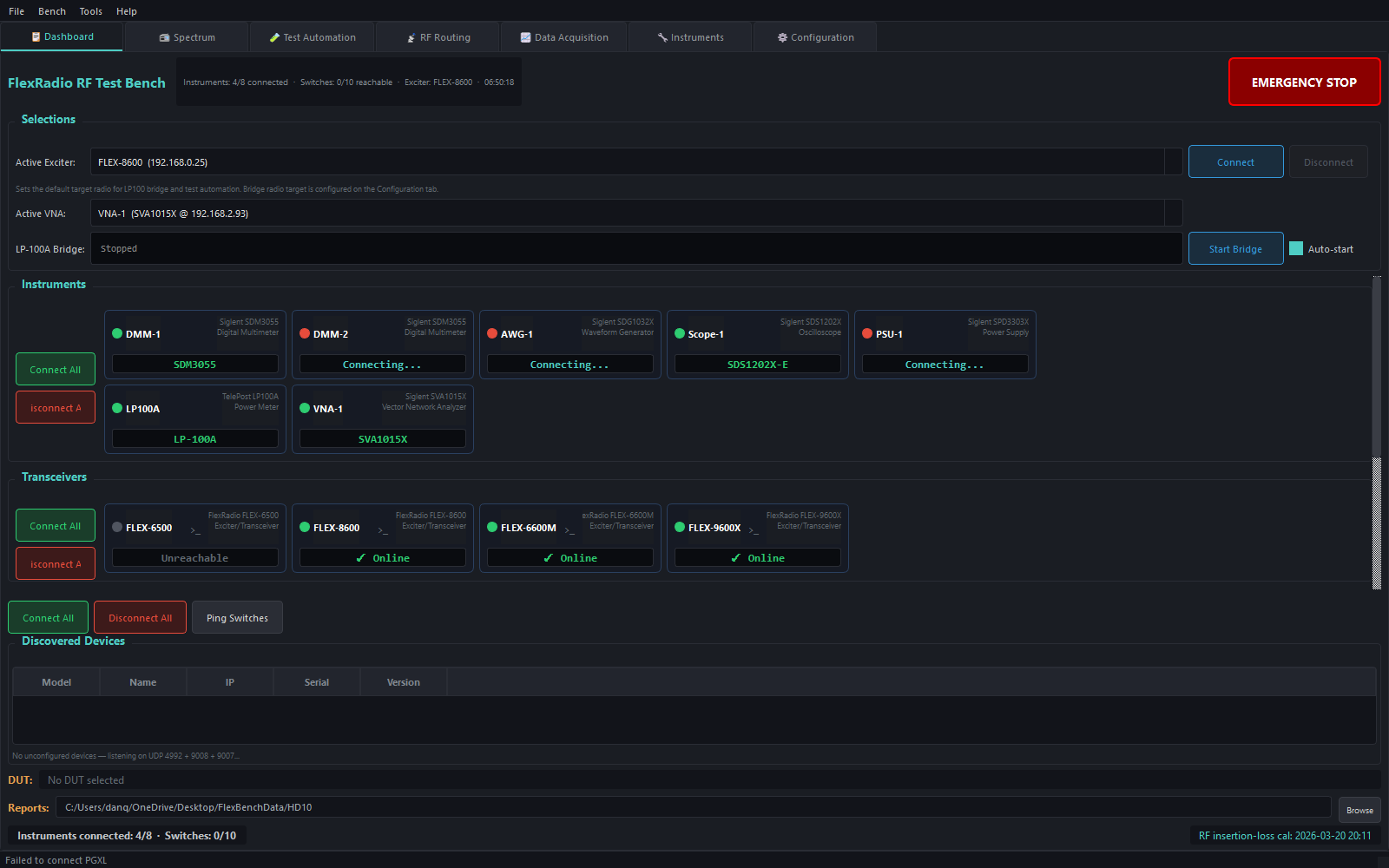Click the SDM3055 readout on DMM-1

click(195, 365)
